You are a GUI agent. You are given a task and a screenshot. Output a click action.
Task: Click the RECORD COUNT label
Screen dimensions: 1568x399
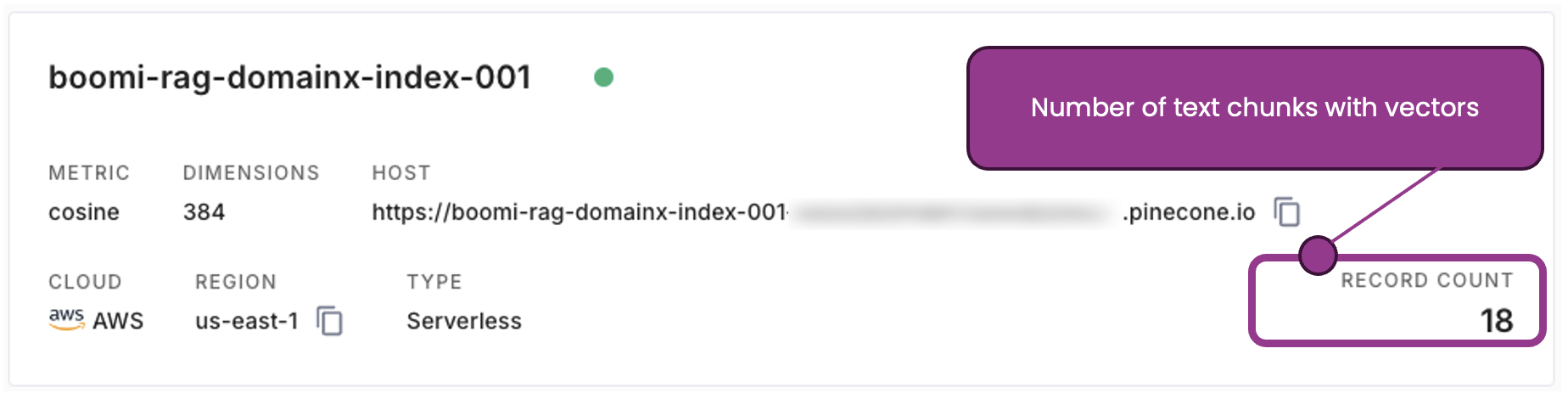tap(1426, 280)
